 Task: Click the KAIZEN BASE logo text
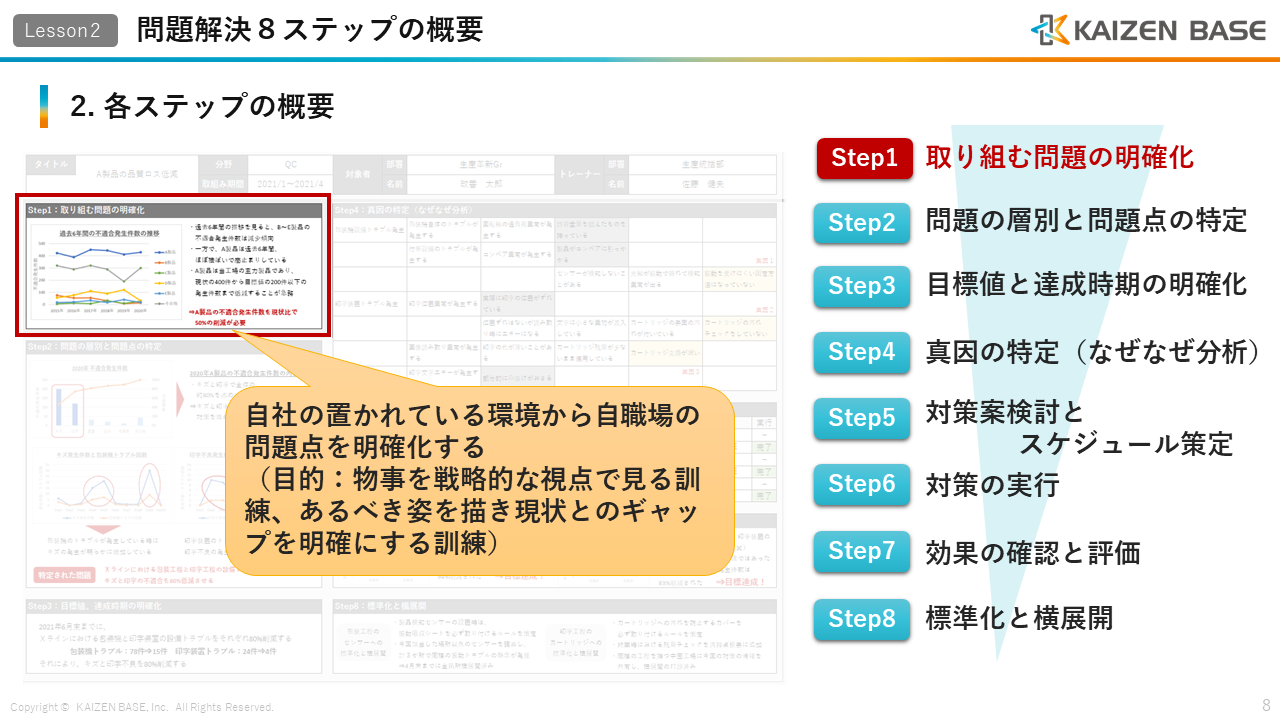[x=1170, y=31]
